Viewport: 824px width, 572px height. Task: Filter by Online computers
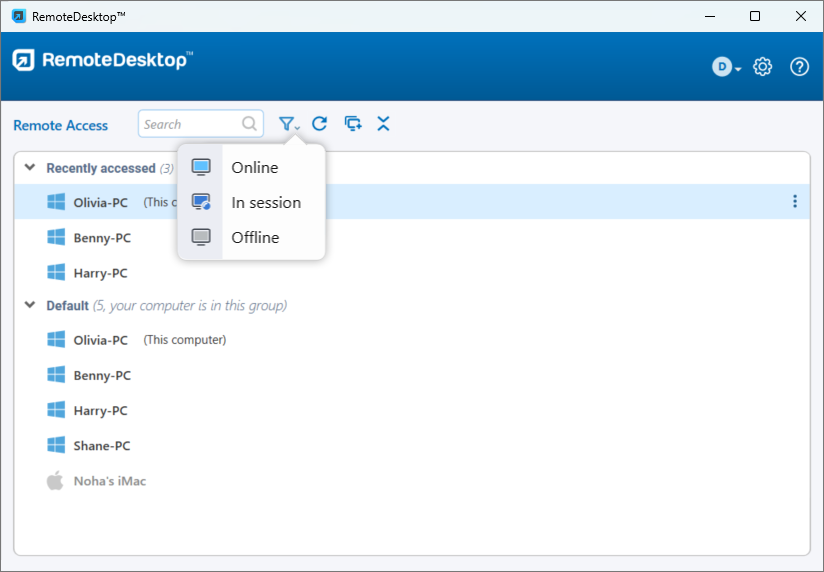(254, 168)
